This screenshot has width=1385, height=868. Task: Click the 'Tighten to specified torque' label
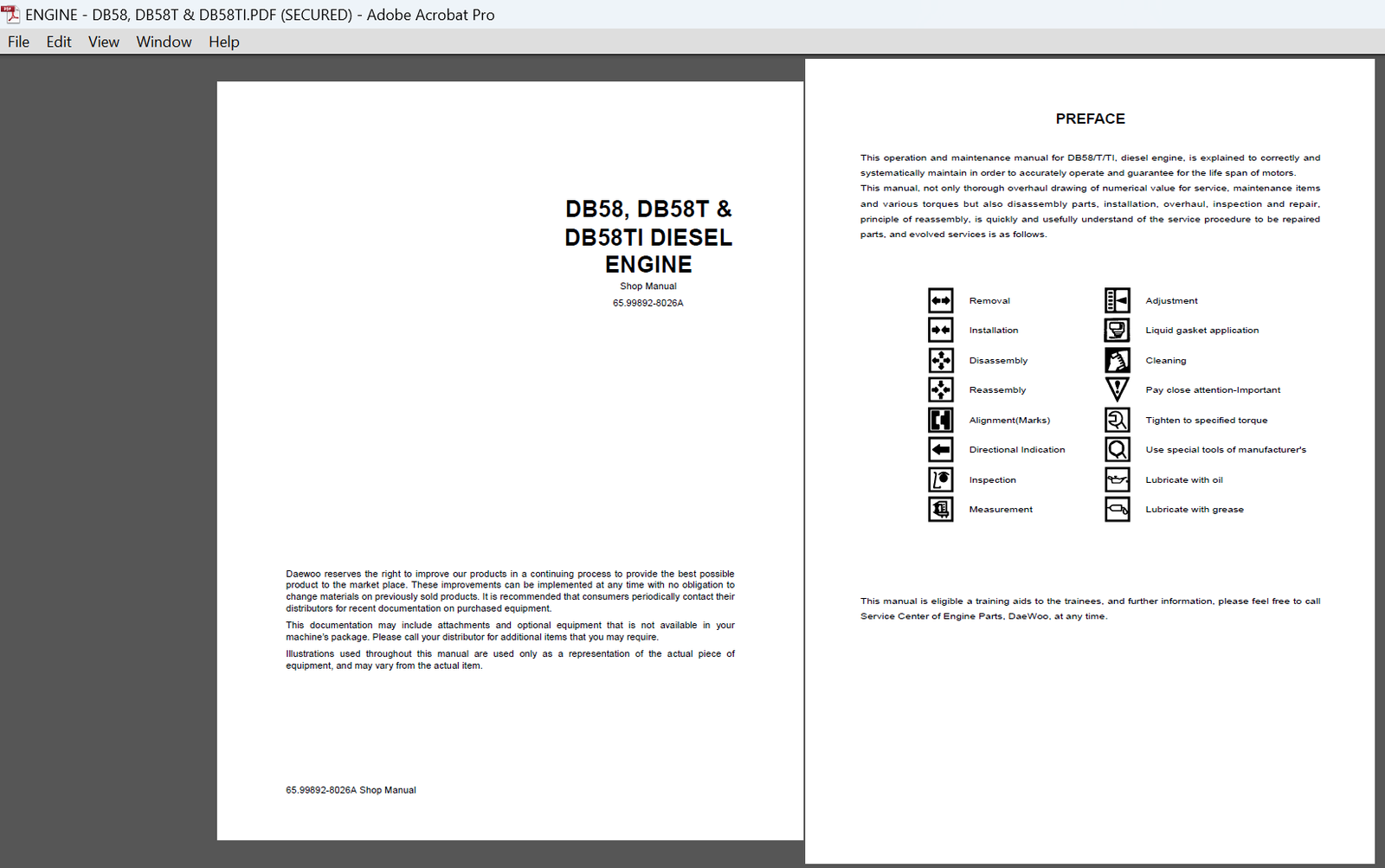pos(1206,421)
